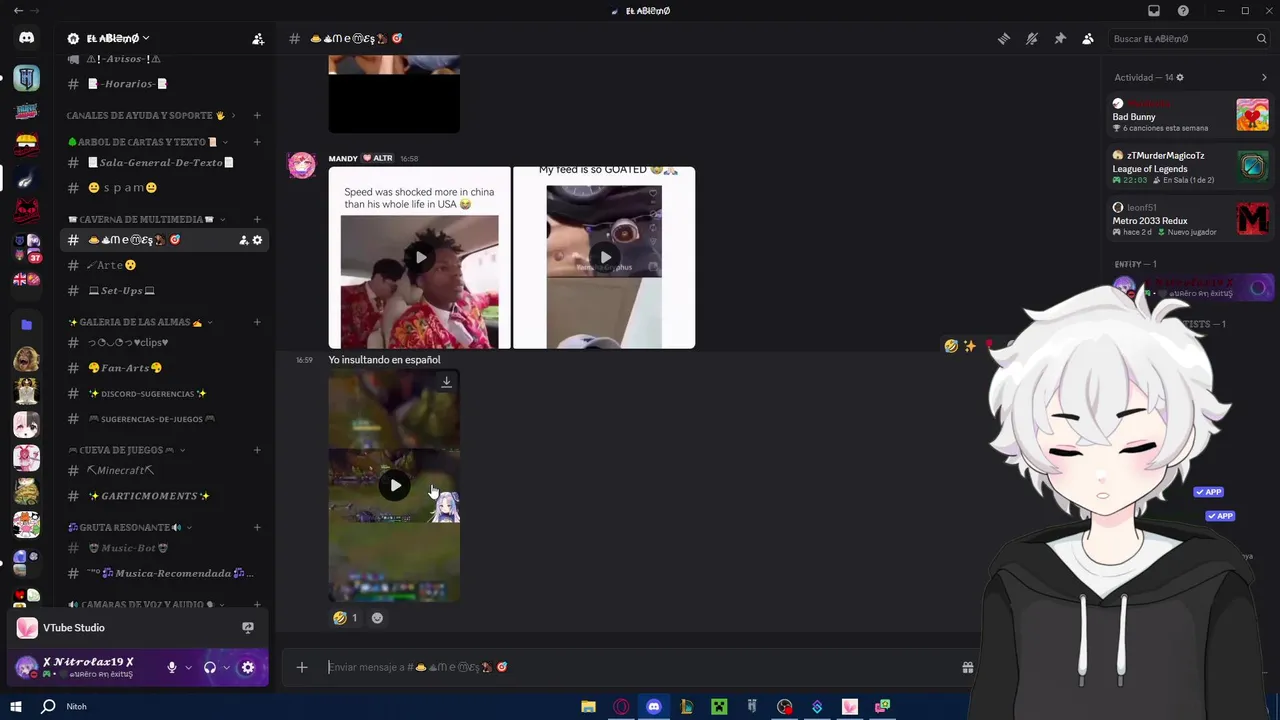The width and height of the screenshot is (1280, 720).
Task: Add channel to Cueva de Juegos
Action: click(257, 450)
